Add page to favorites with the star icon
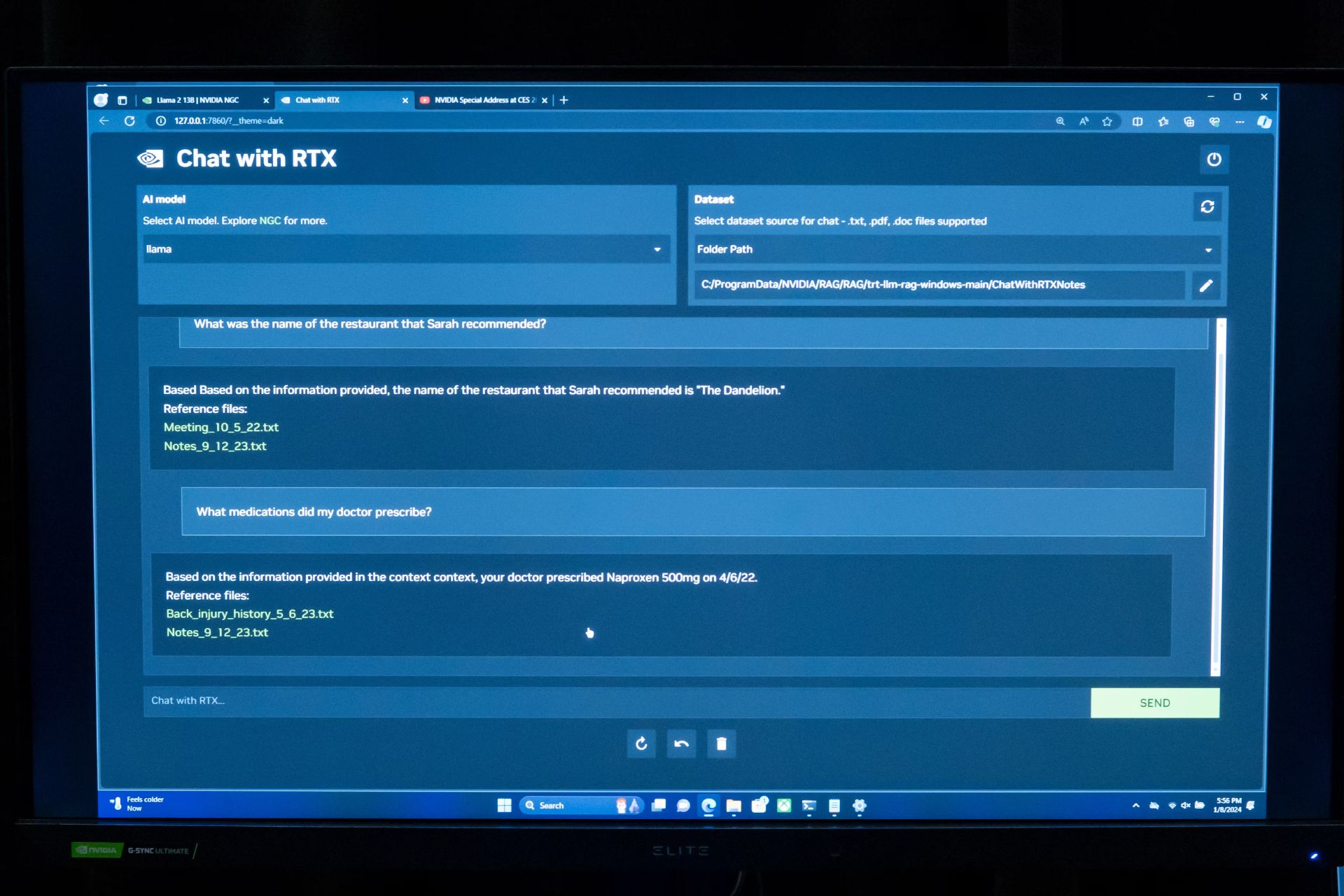The height and width of the screenshot is (896, 1344). [1107, 122]
